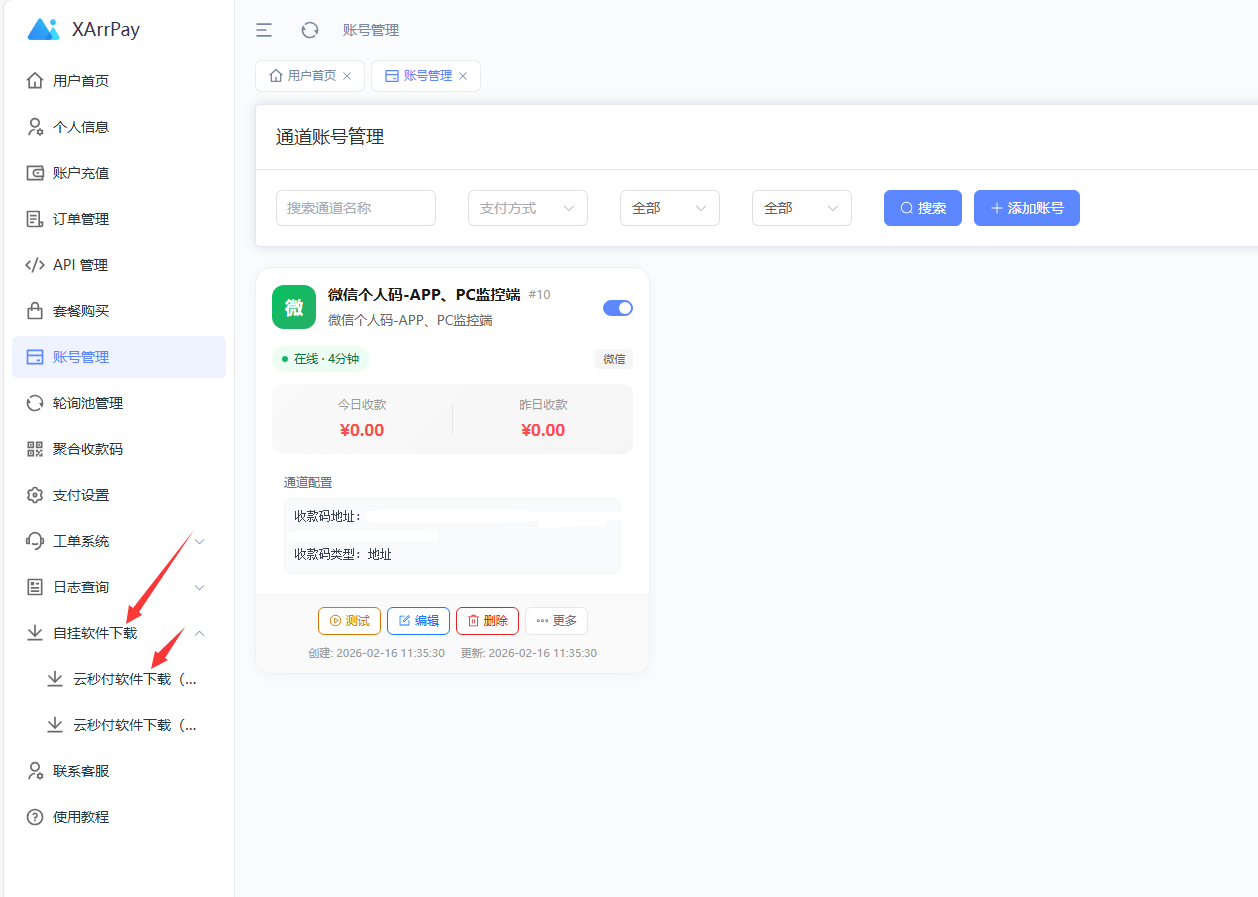Toggle off the 微信个人码 channel switch
Screen dimensions: 1258x897
coord(618,308)
